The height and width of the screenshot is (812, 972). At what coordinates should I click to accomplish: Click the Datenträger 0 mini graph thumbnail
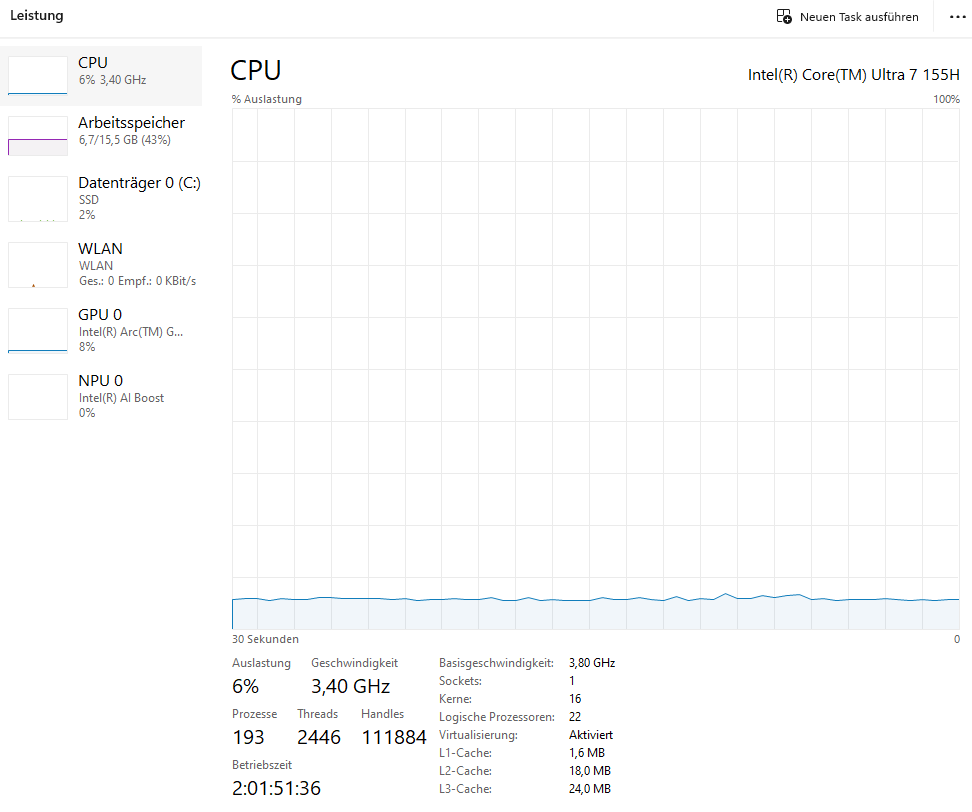[38, 199]
